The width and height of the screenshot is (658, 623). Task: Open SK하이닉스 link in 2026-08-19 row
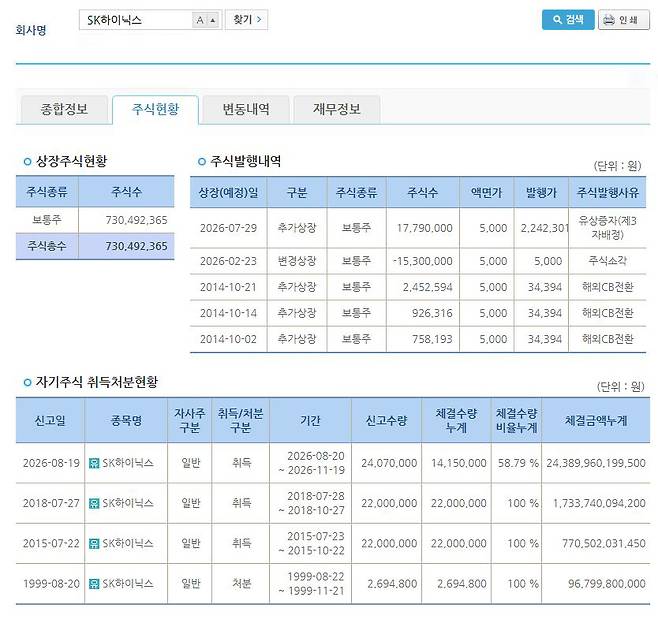click(128, 463)
